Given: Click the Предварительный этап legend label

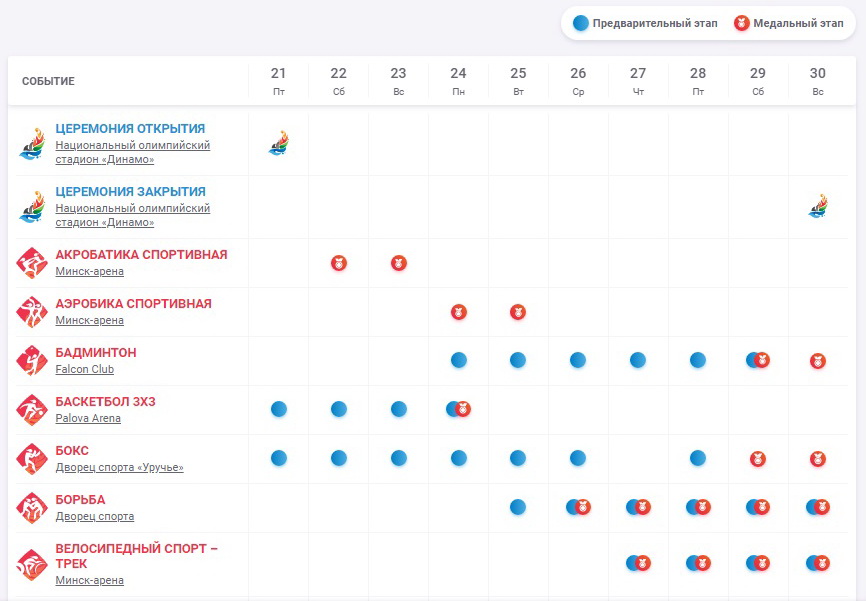Looking at the screenshot, I should pos(655,23).
